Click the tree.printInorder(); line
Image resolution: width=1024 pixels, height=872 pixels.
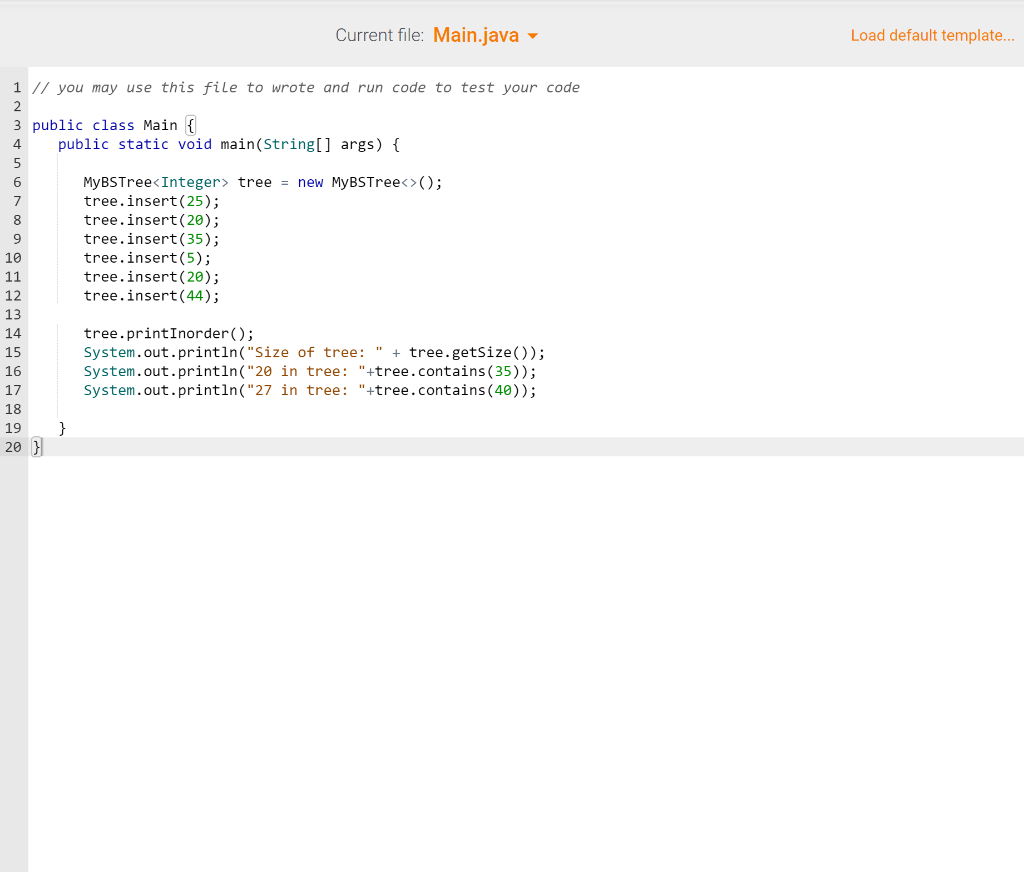click(x=168, y=334)
